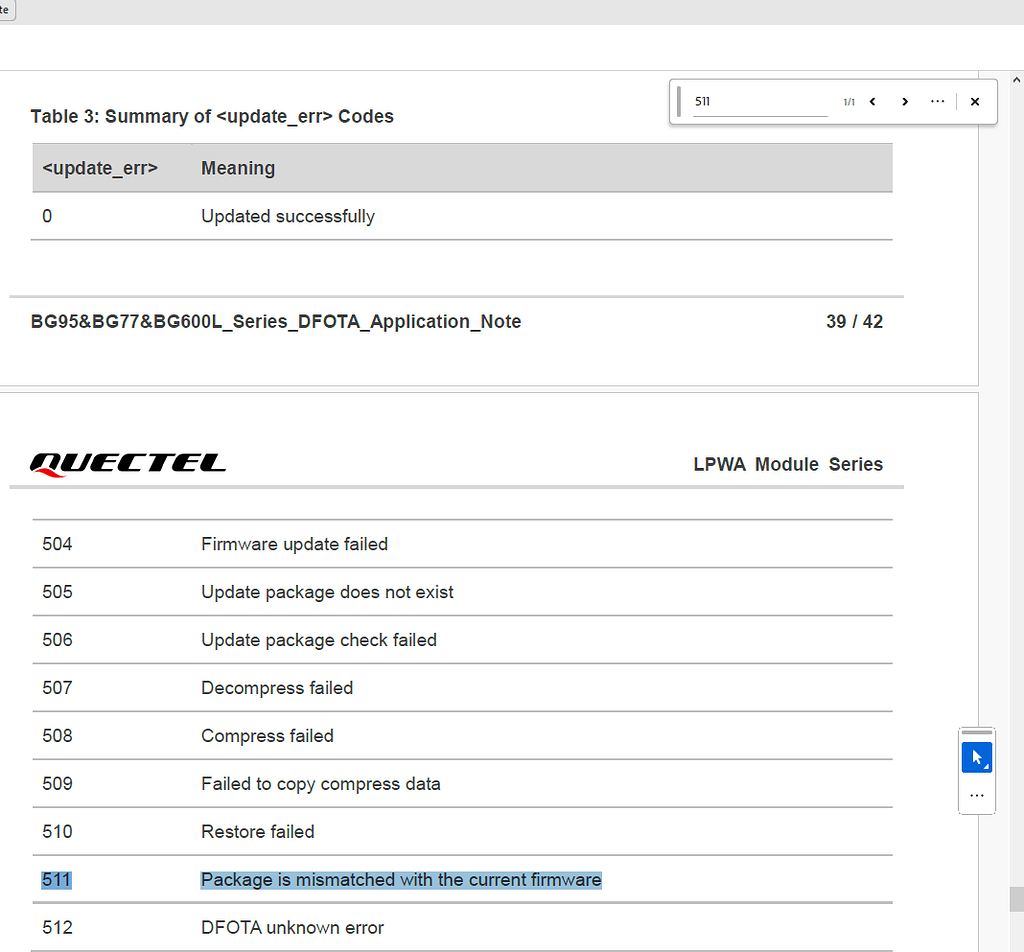Click the Package is mismatched highlighted text
The image size is (1024, 952).
tap(401, 879)
